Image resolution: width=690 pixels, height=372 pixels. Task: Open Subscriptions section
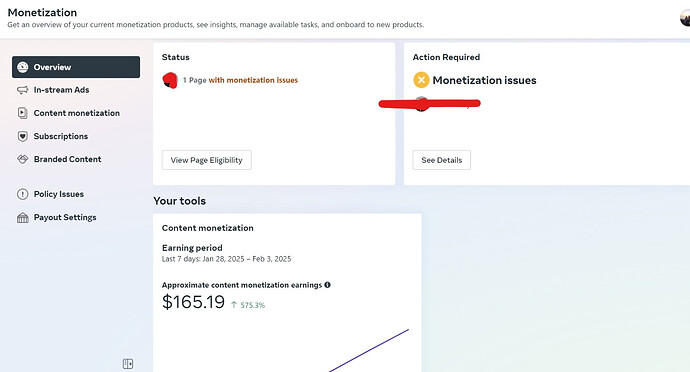click(x=61, y=136)
